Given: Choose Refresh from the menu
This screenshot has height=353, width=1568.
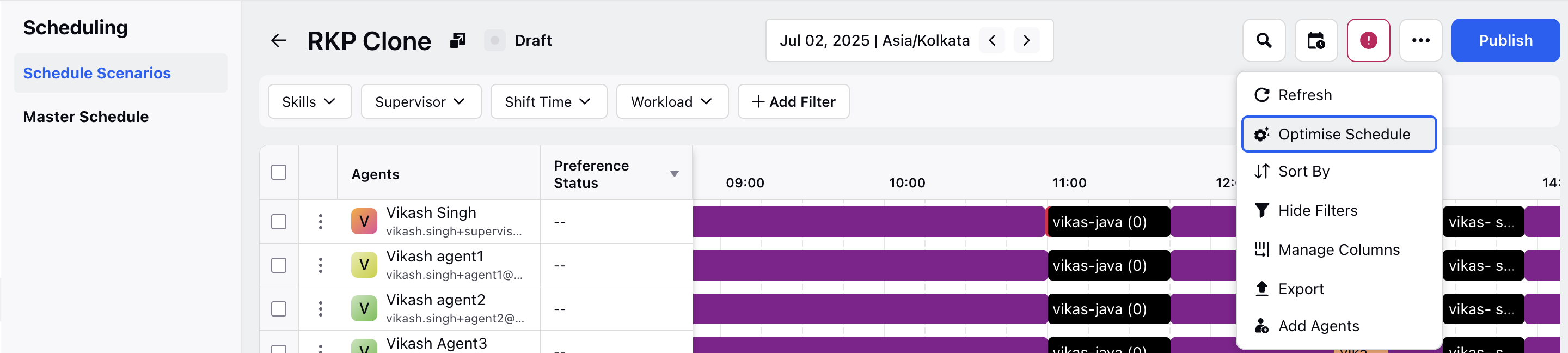Looking at the screenshot, I should (1339, 95).
